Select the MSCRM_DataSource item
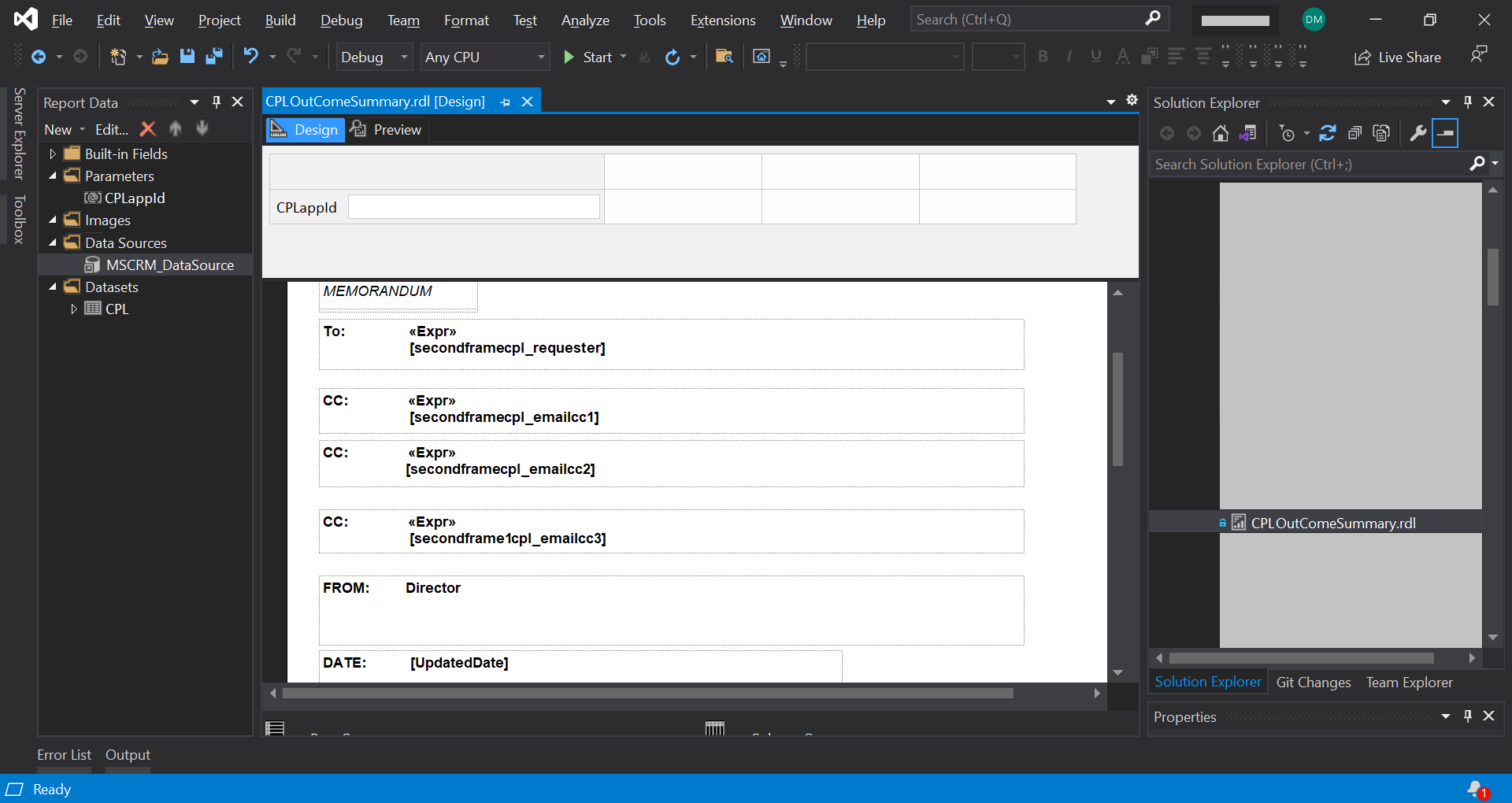 pyautogui.click(x=169, y=265)
